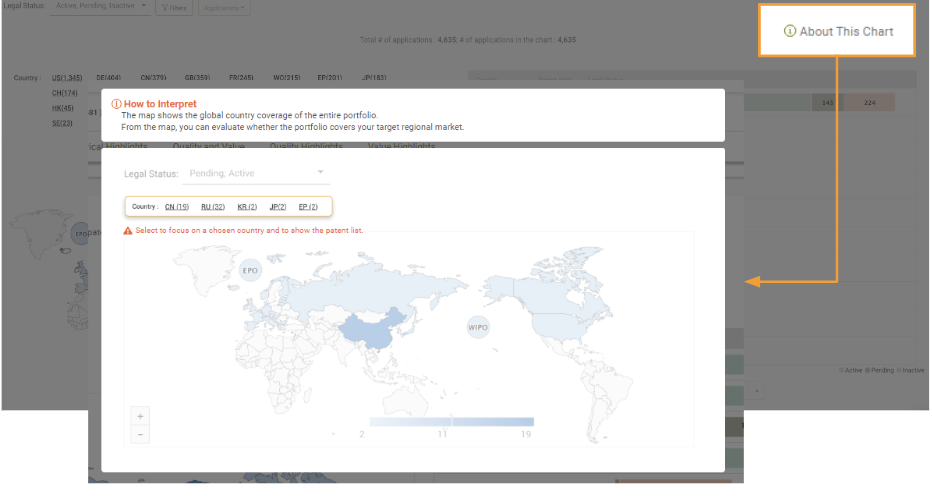Select country RU (32) in modal
The height and width of the screenshot is (496, 932).
[x=213, y=207]
